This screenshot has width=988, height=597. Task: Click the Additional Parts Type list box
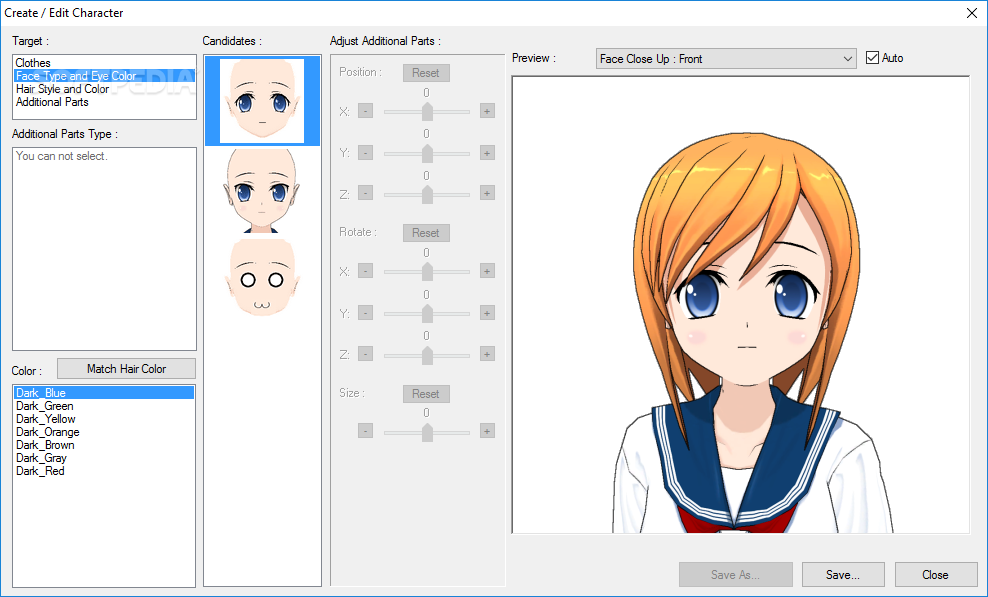[104, 249]
